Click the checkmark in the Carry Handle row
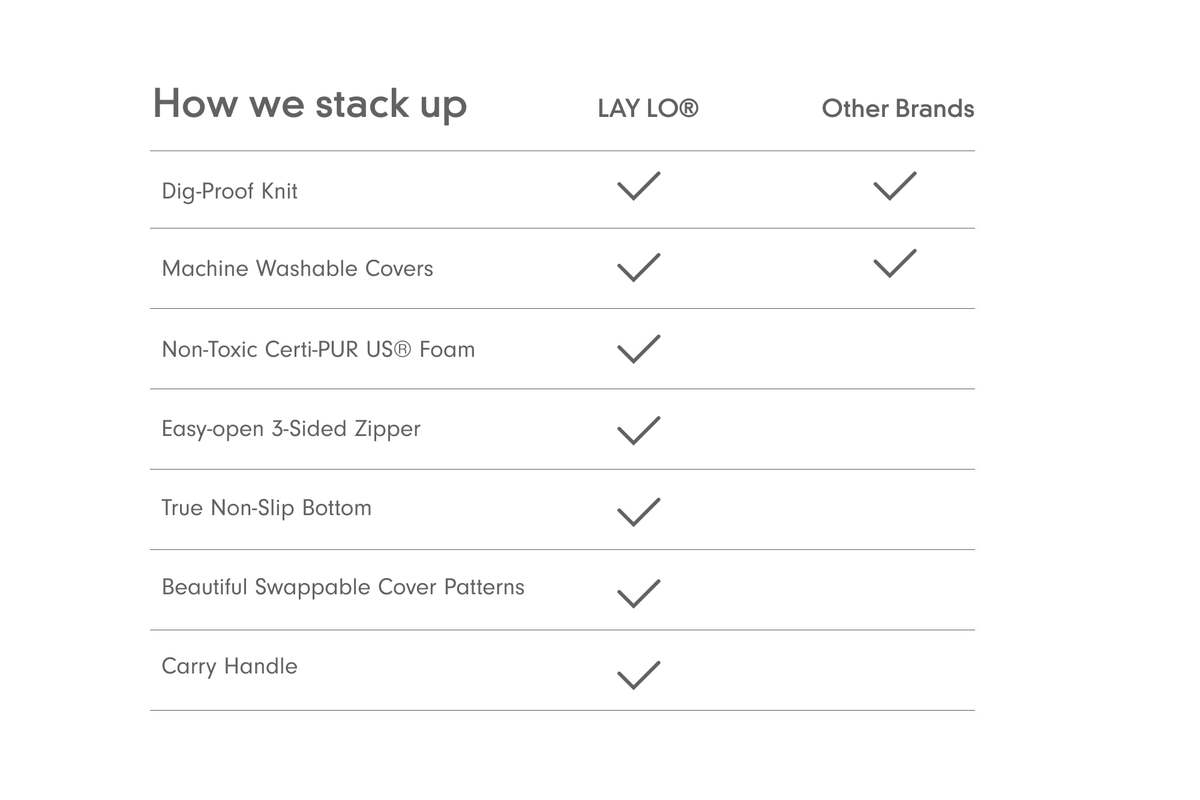Viewport: 1200px width, 800px height. 639,675
